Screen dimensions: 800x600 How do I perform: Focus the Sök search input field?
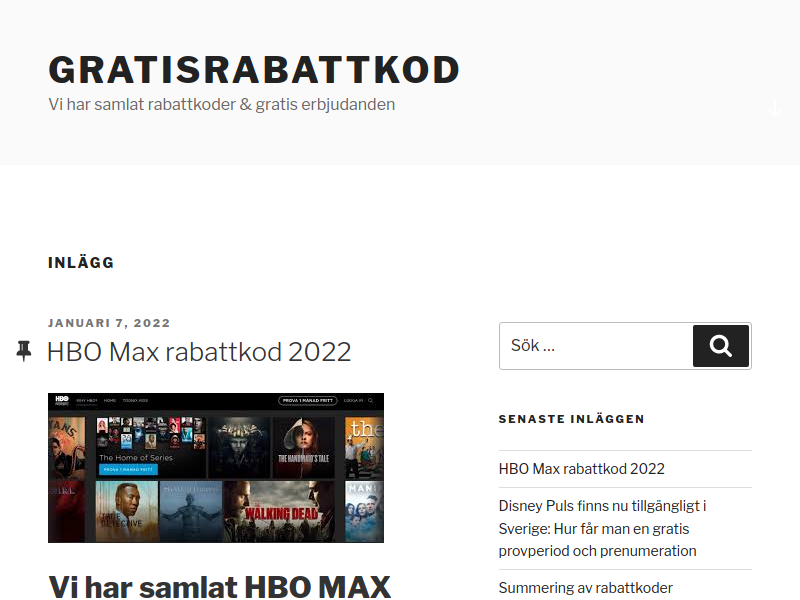[x=596, y=346]
